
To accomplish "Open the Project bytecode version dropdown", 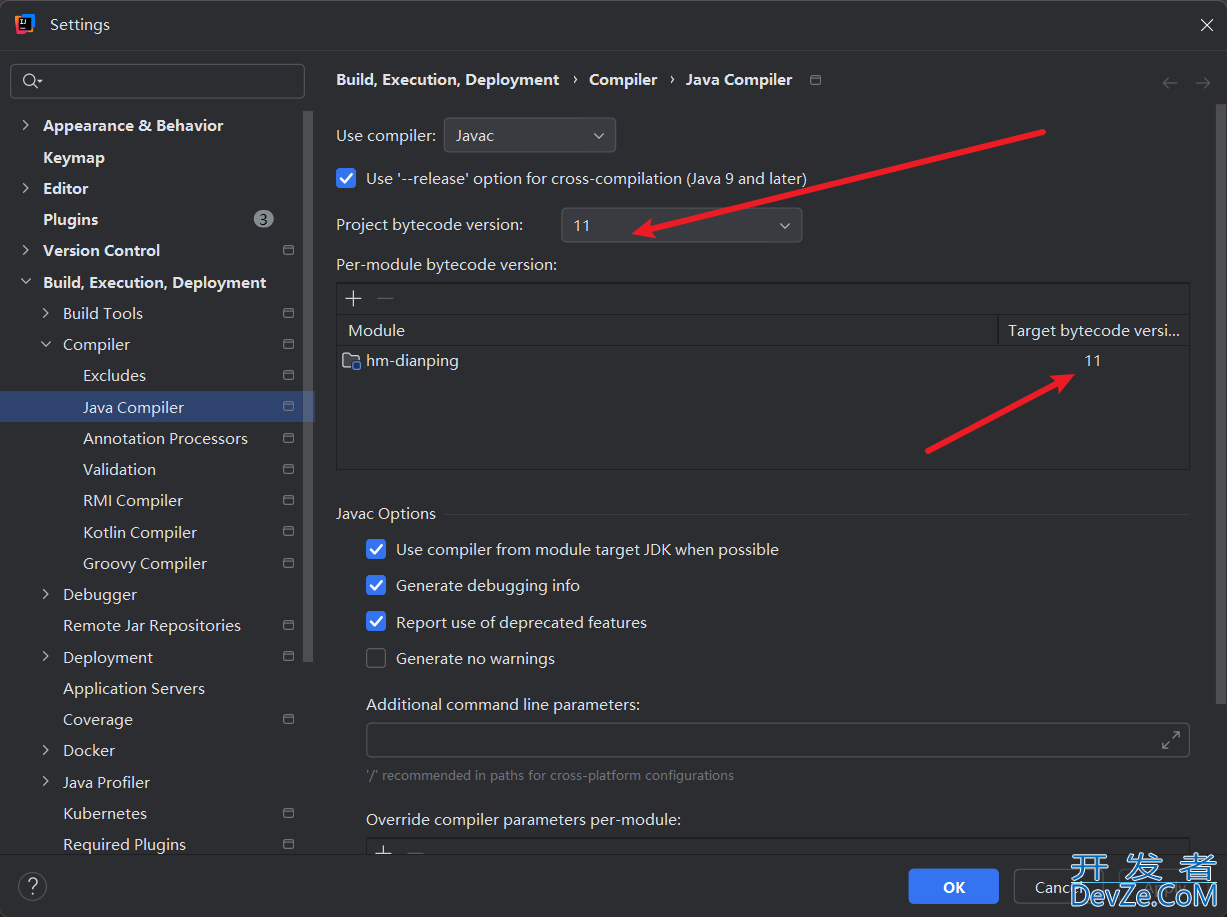I will point(681,225).
